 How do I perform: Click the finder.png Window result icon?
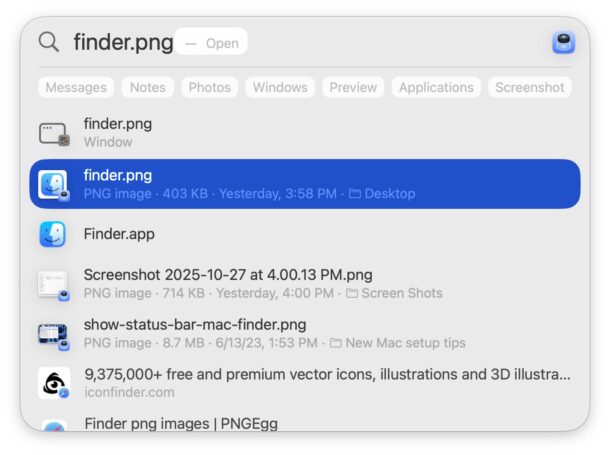click(53, 133)
